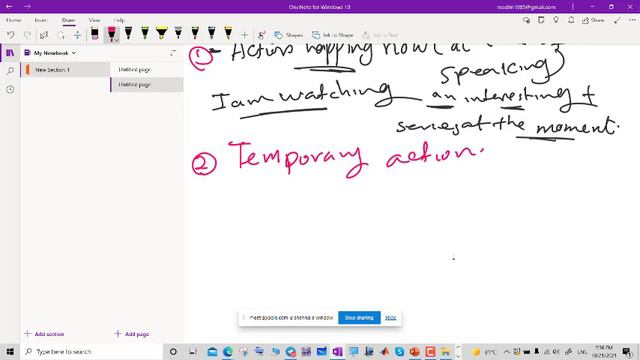The image size is (640, 360).
Task: Open the taskbar weather widget
Action: click(x=483, y=351)
